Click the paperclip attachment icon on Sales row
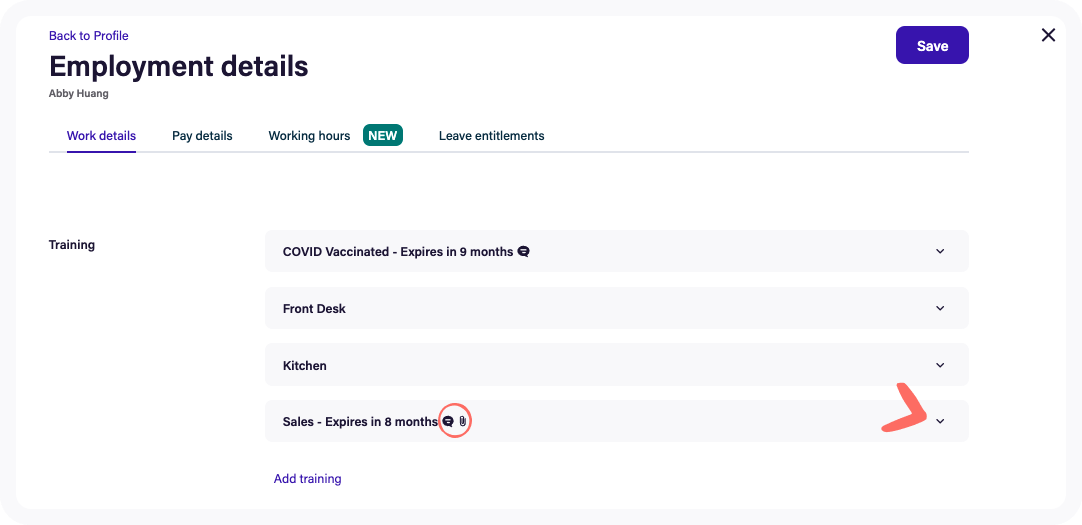Viewport: 1082px width, 525px height. point(463,422)
